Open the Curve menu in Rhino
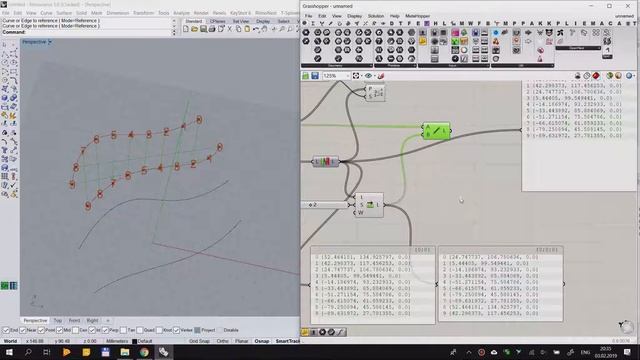Screen dimensions: 640x360 [46, 13]
